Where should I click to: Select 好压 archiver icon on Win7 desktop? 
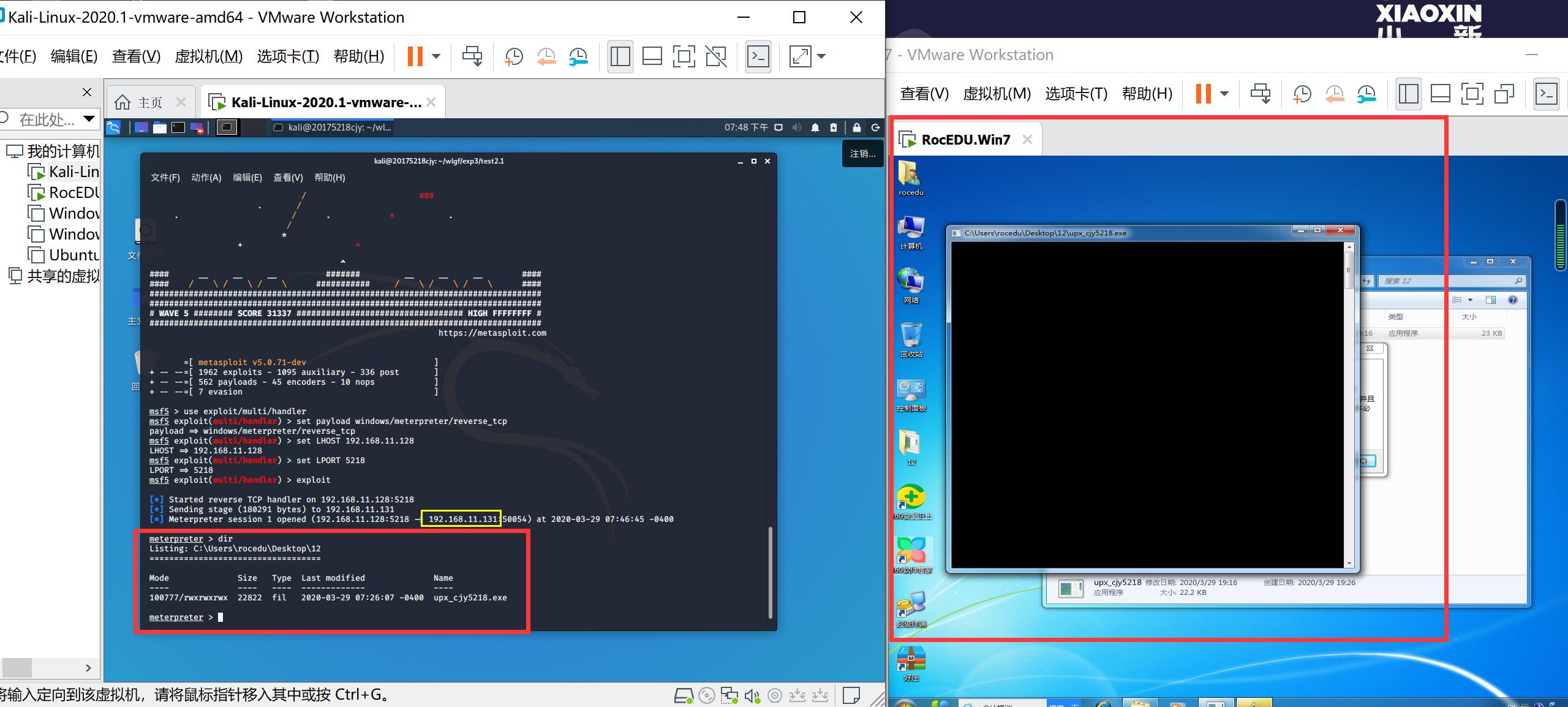(x=911, y=664)
